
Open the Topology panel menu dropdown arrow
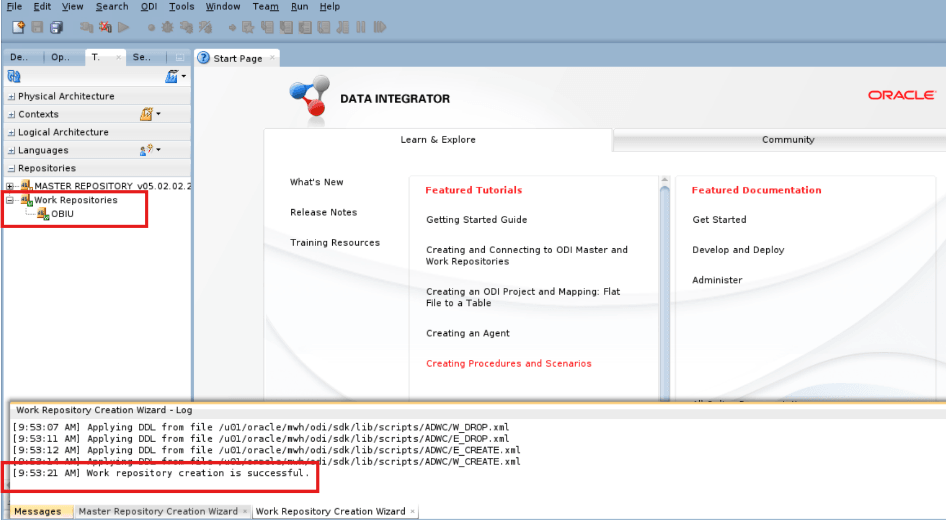(x=183, y=76)
